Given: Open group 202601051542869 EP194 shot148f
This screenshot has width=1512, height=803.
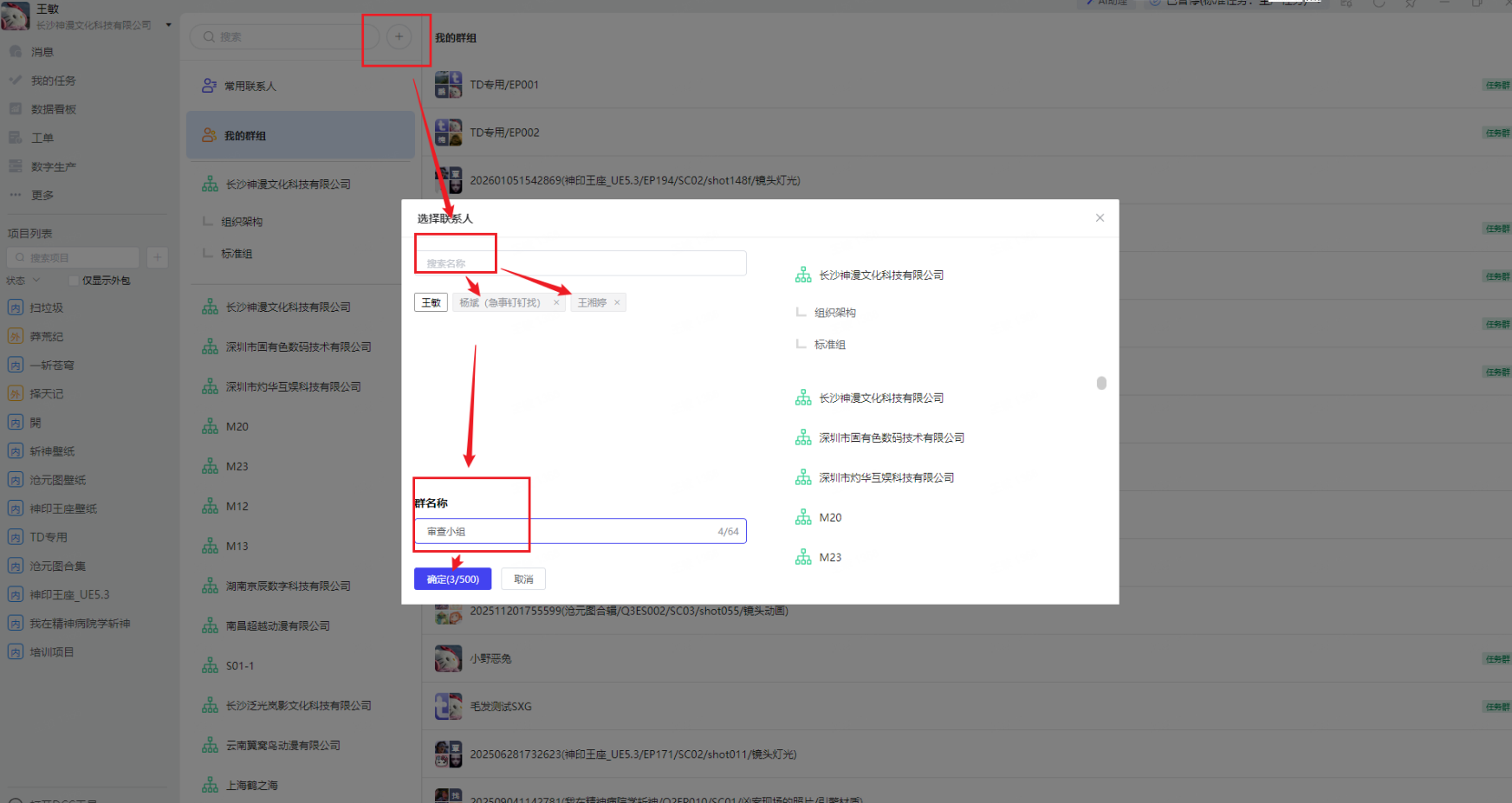Looking at the screenshot, I should point(635,180).
